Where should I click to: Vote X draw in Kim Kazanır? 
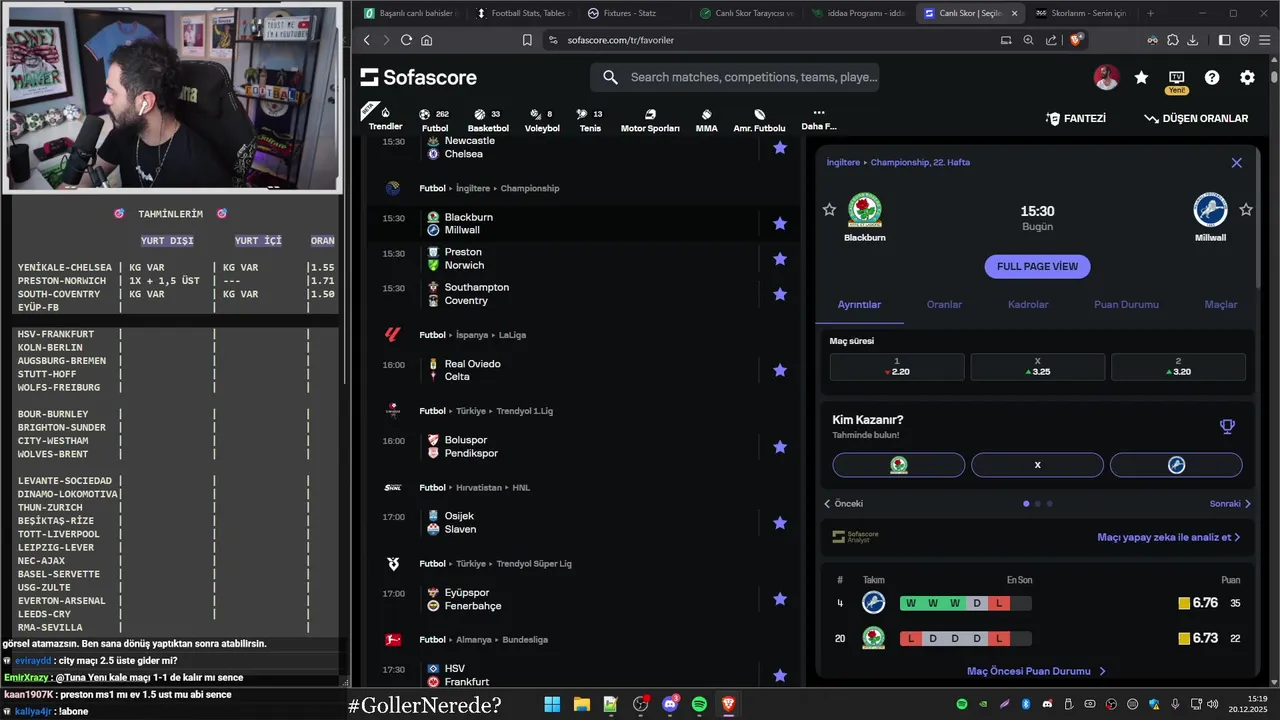coord(1037,465)
